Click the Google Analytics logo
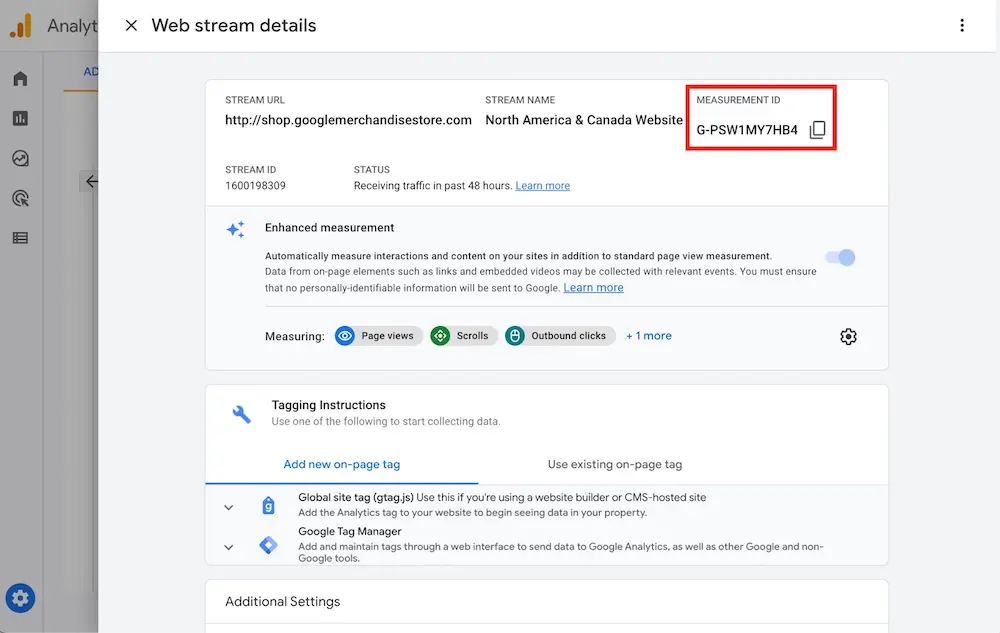The image size is (1000, 633). pyautogui.click(x=20, y=26)
